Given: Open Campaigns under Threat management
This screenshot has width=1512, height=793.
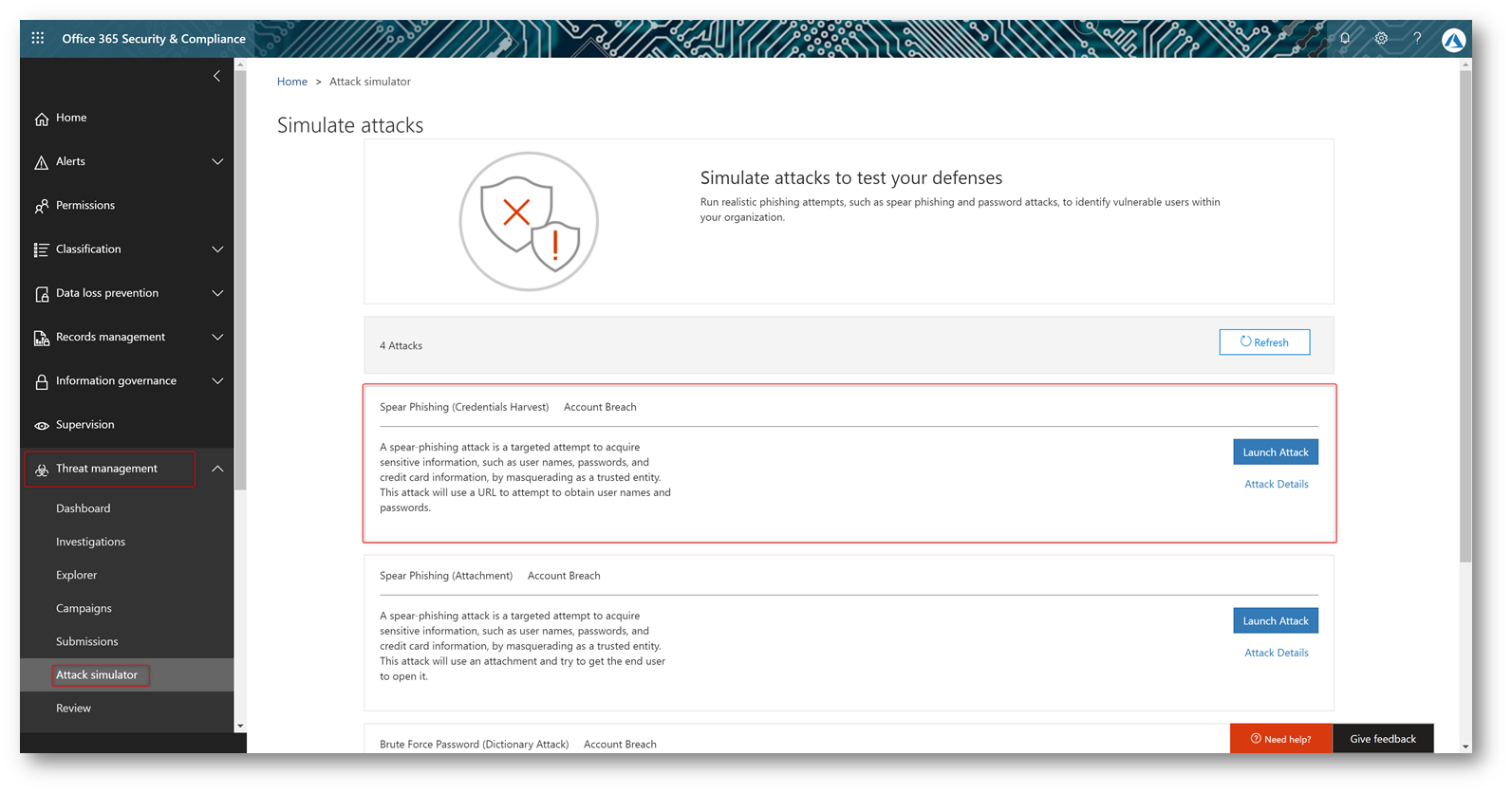Looking at the screenshot, I should click(x=84, y=608).
